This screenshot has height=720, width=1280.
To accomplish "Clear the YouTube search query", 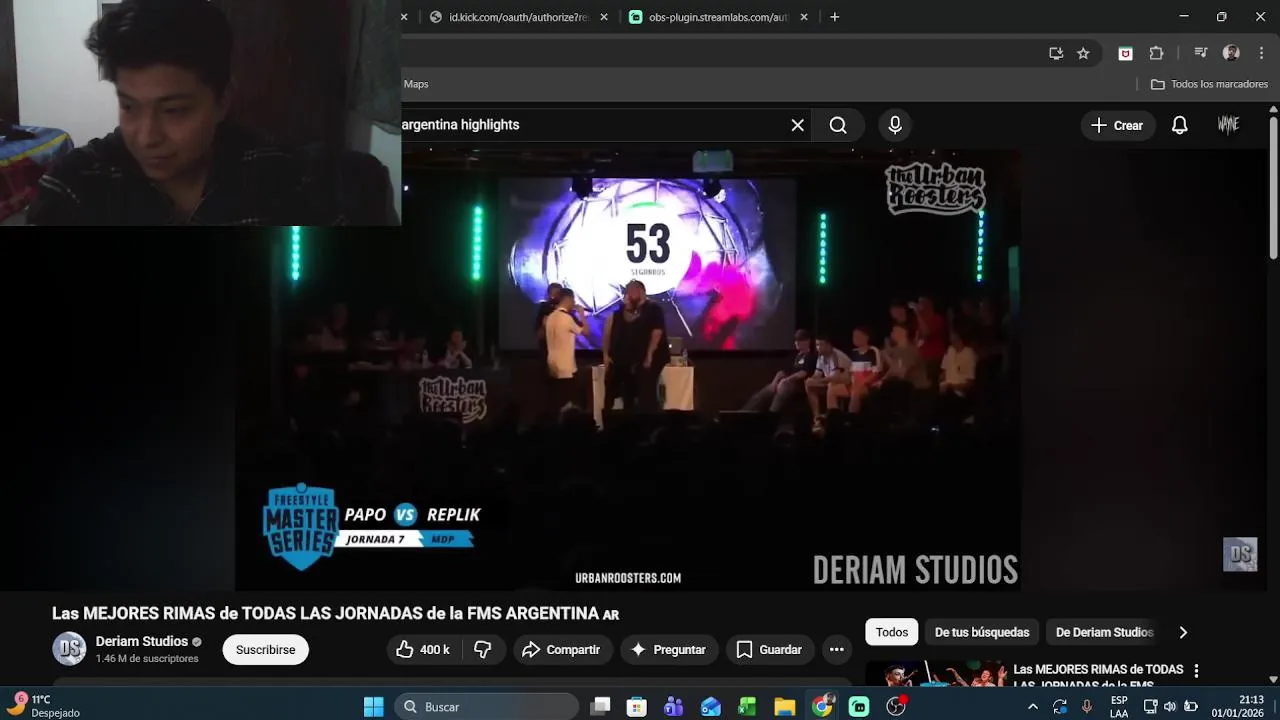I will [x=797, y=125].
